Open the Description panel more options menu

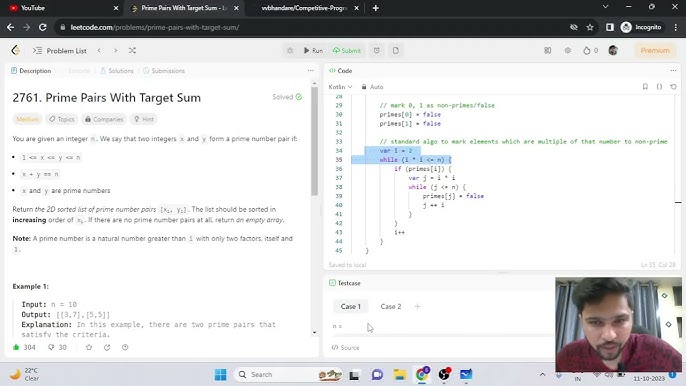(311, 70)
